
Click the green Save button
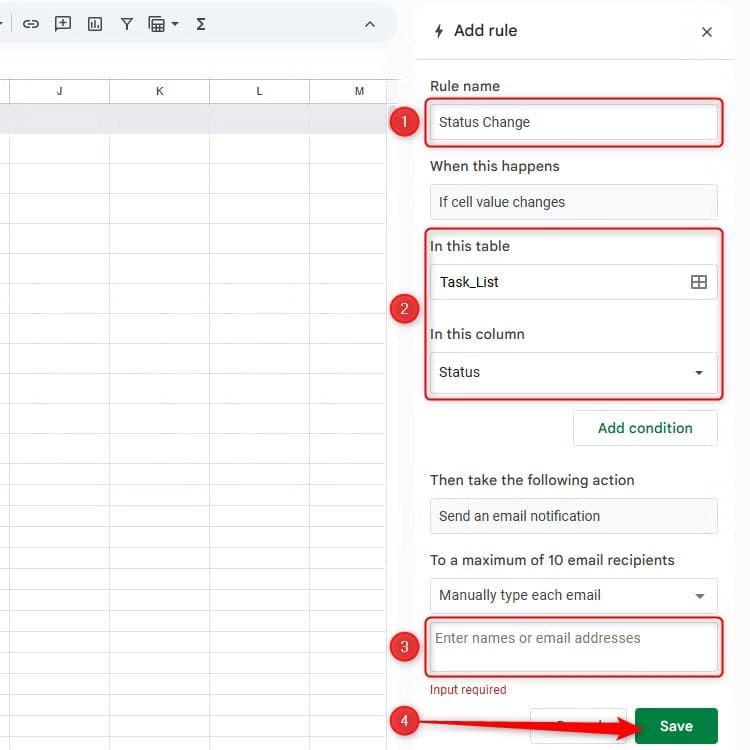click(x=676, y=726)
